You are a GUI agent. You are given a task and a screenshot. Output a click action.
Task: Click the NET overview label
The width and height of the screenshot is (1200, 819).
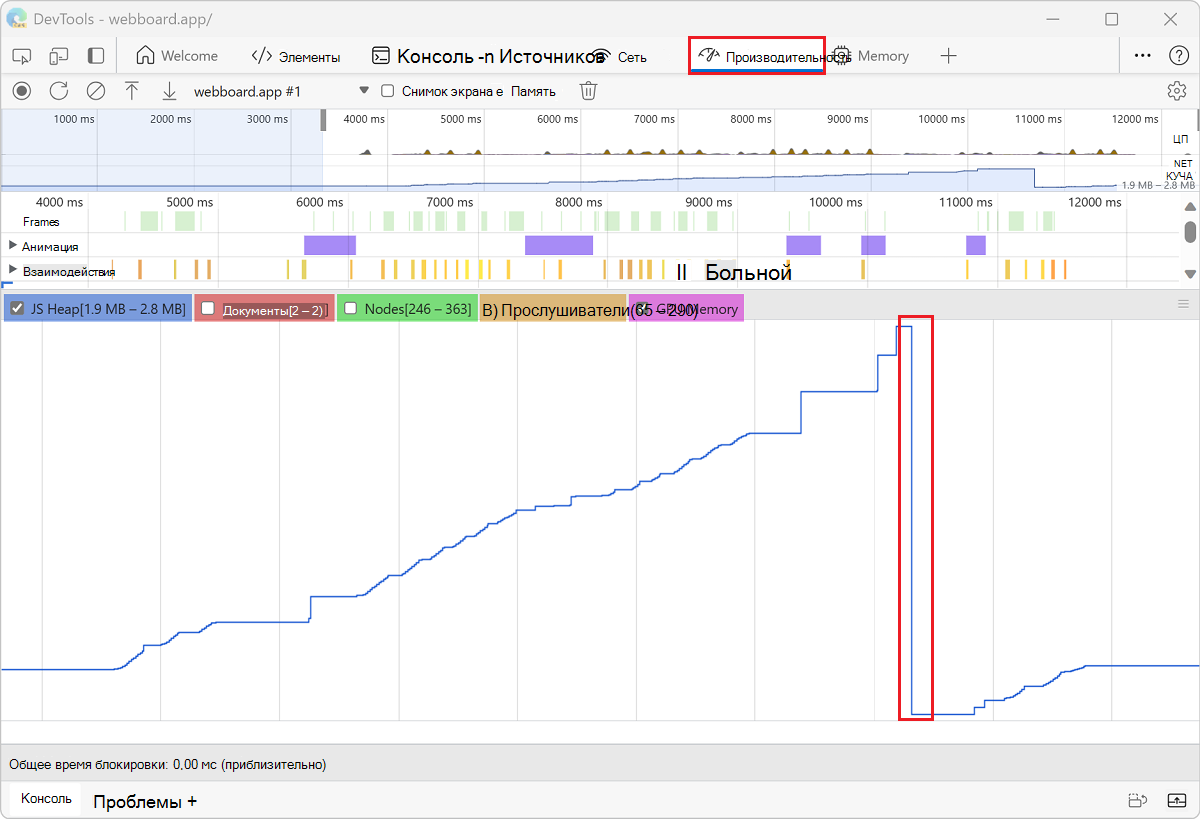click(1183, 163)
